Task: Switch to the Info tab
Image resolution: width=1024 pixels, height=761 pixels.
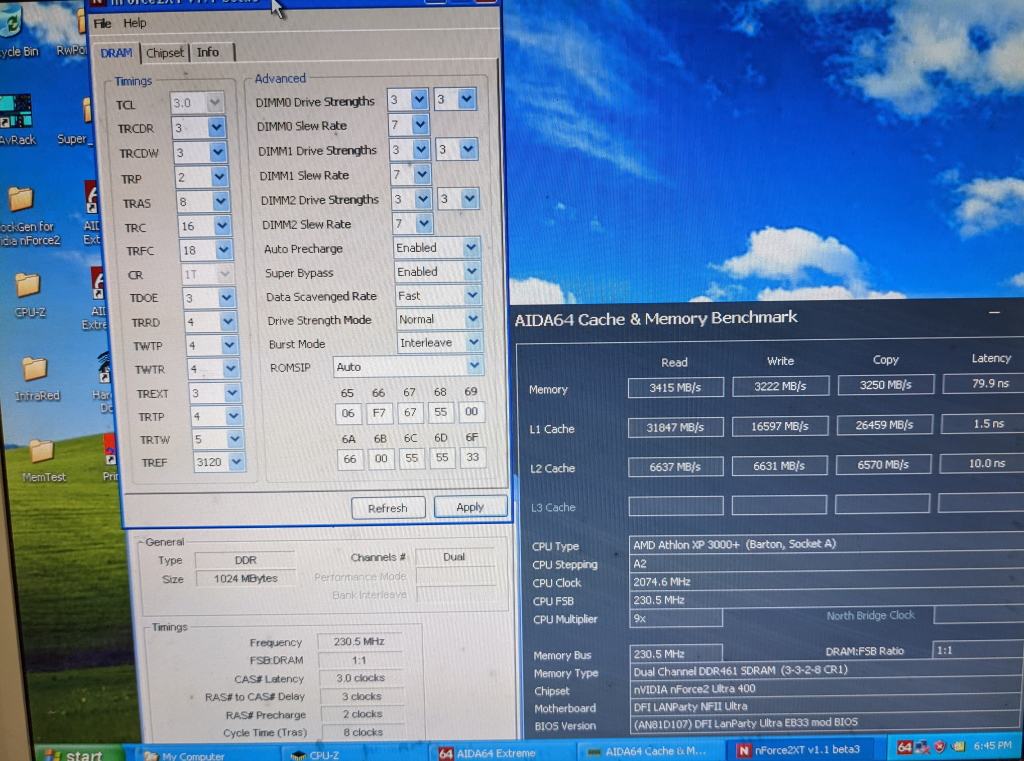Action: [208, 52]
